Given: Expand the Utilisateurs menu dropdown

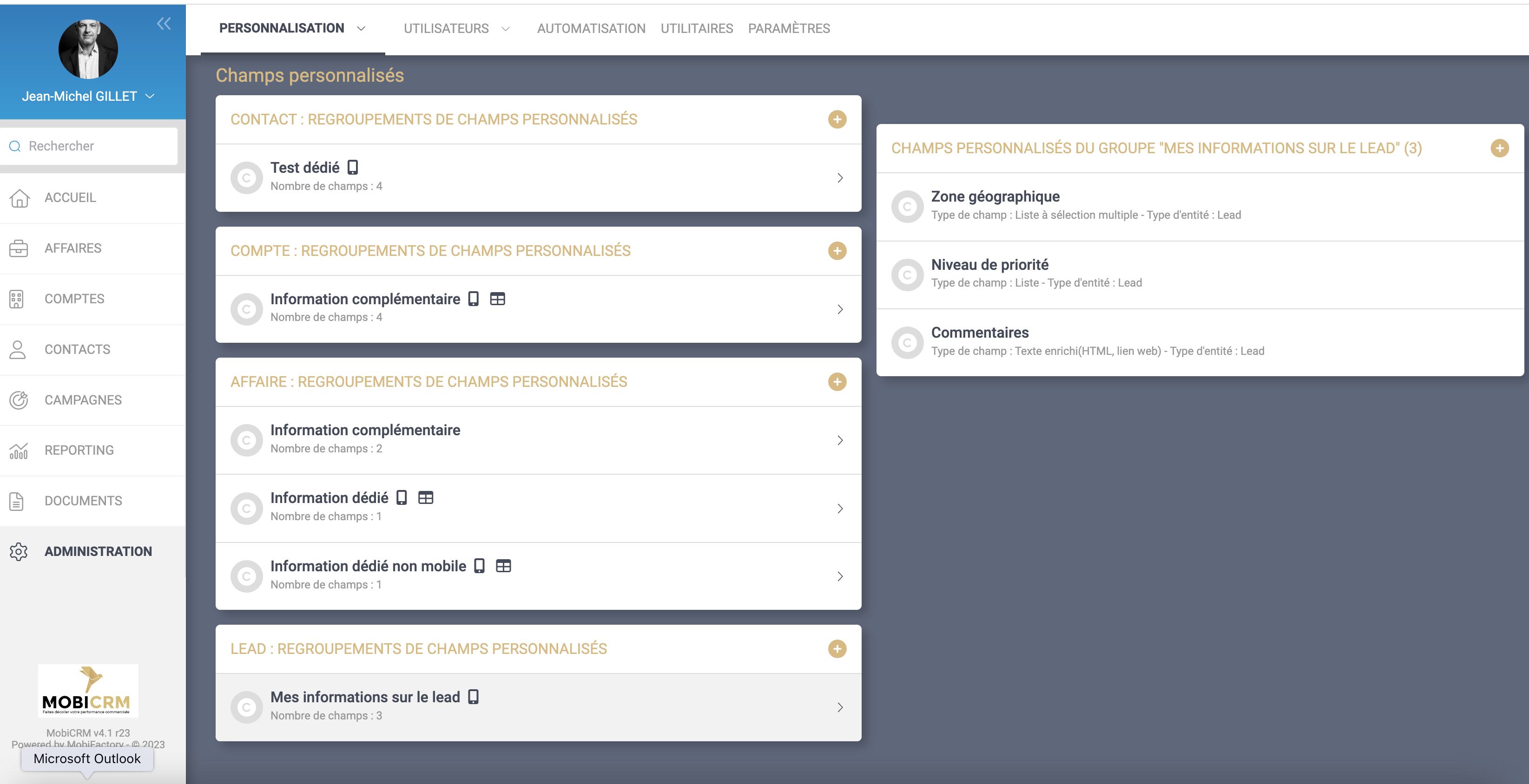Looking at the screenshot, I should (506, 28).
